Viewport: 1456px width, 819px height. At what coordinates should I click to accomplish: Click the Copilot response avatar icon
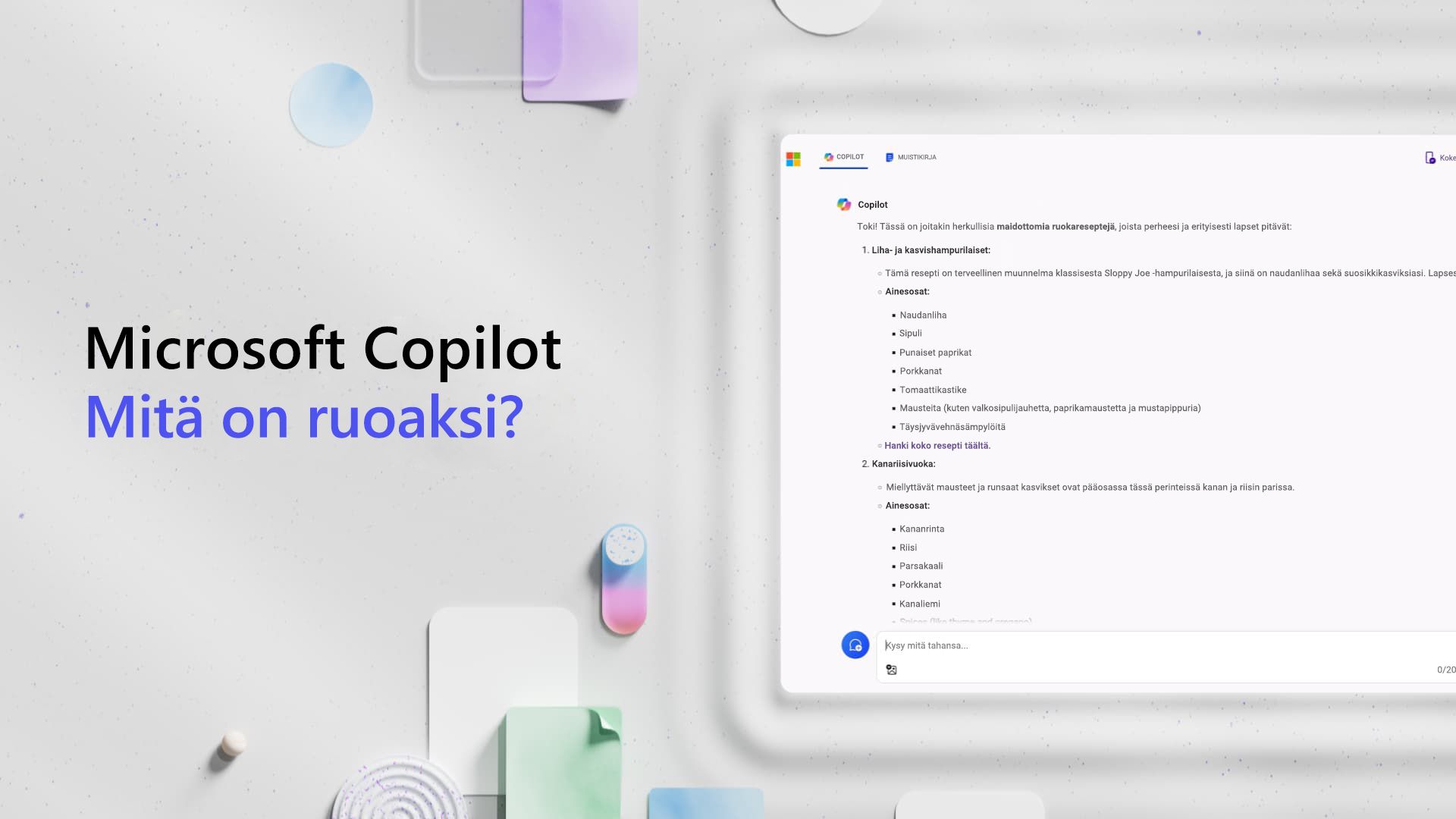coord(843,204)
